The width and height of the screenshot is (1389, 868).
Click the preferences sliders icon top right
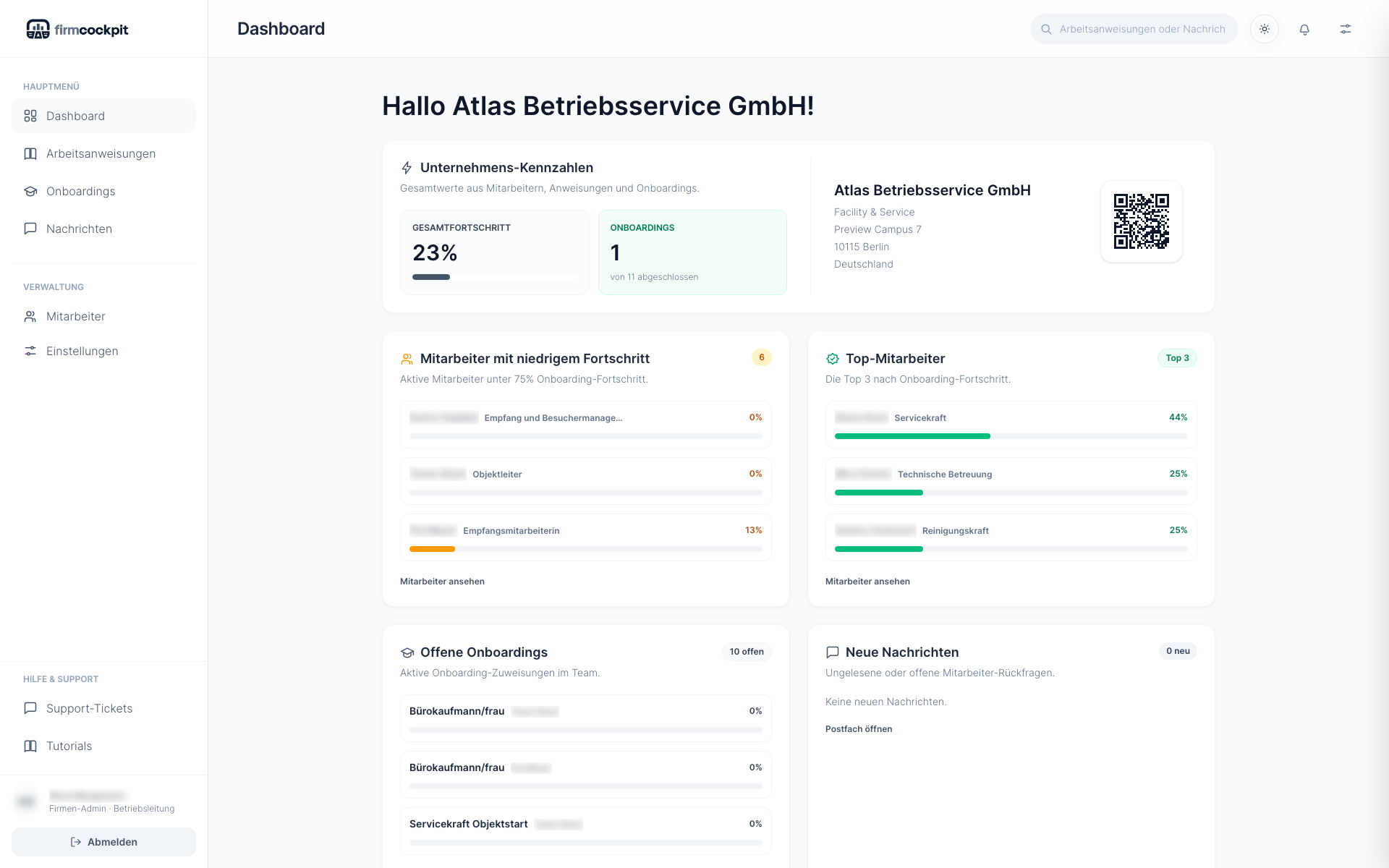point(1345,29)
